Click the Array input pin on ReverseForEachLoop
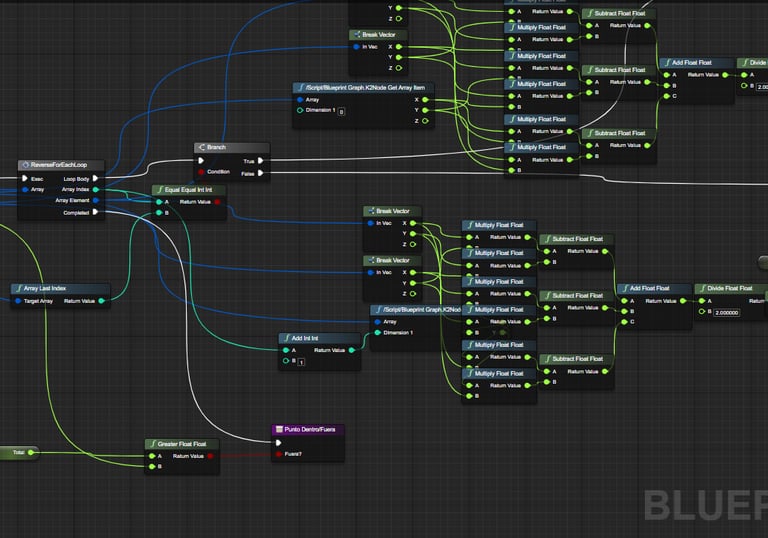768x538 pixels. point(25,190)
